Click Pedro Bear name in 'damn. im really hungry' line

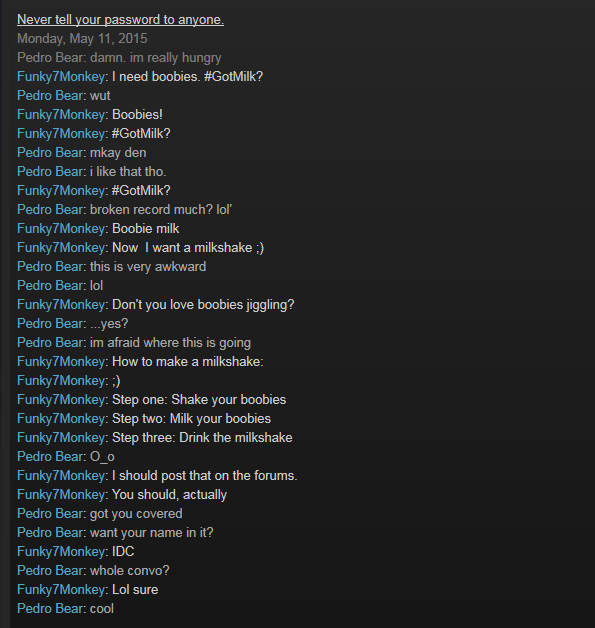click(50, 58)
